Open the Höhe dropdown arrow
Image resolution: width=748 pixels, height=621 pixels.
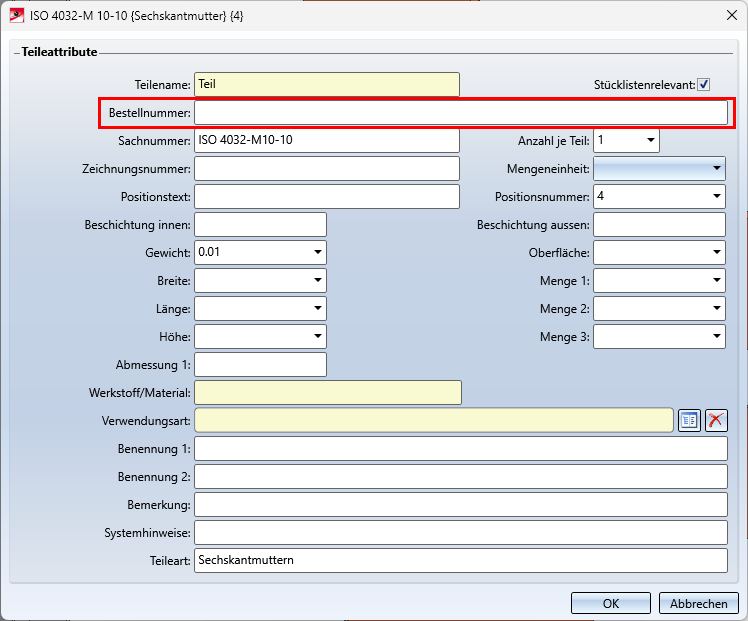pyautogui.click(x=317, y=337)
